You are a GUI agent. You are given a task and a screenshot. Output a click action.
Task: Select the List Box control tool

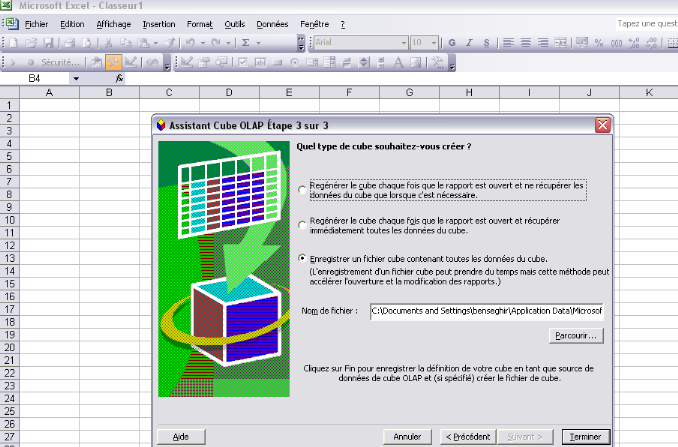coord(312,63)
